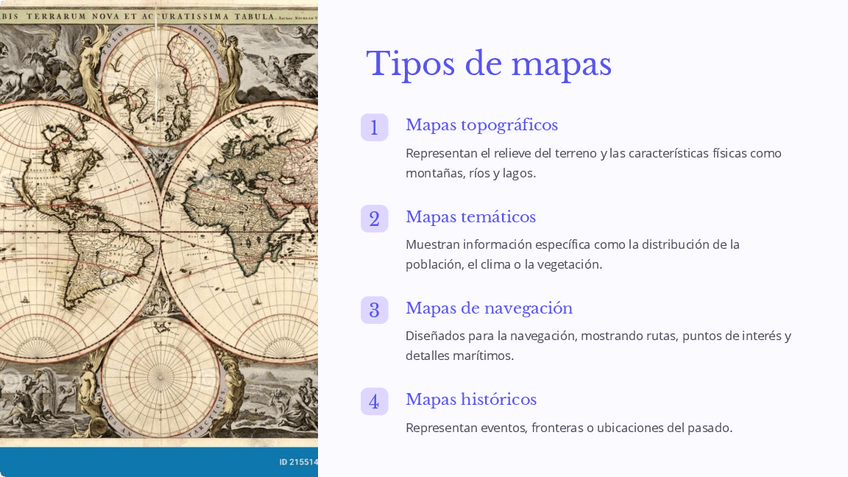The height and width of the screenshot is (477, 848).
Task: Click the description mentioning detalles marítimos
Action: click(x=597, y=345)
